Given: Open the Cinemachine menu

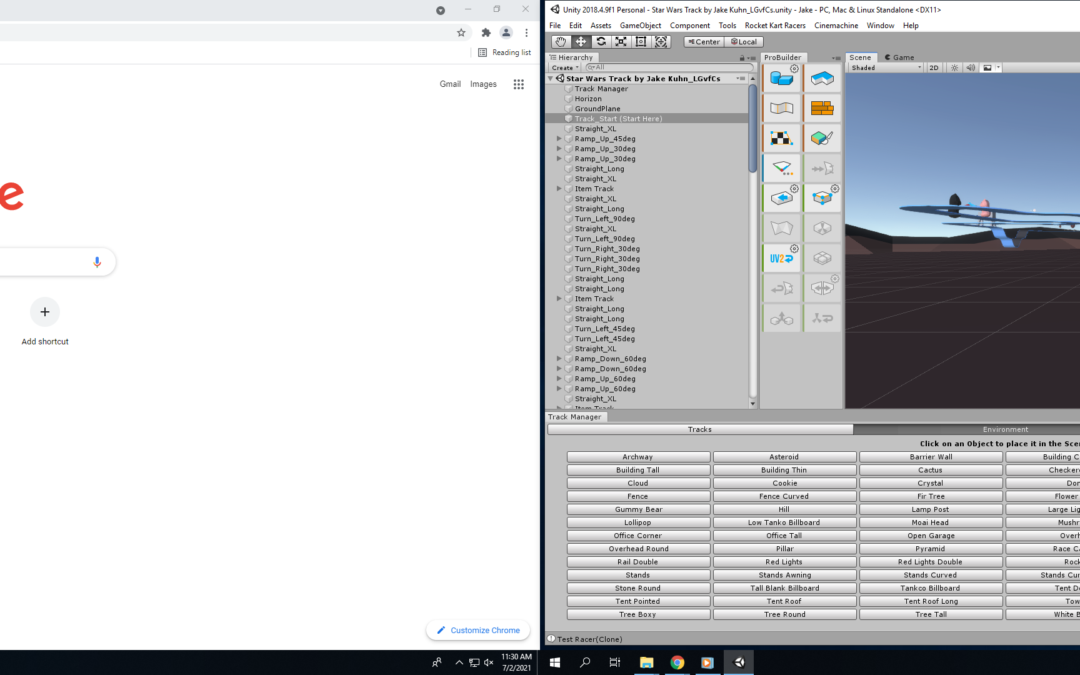Looking at the screenshot, I should [836, 25].
